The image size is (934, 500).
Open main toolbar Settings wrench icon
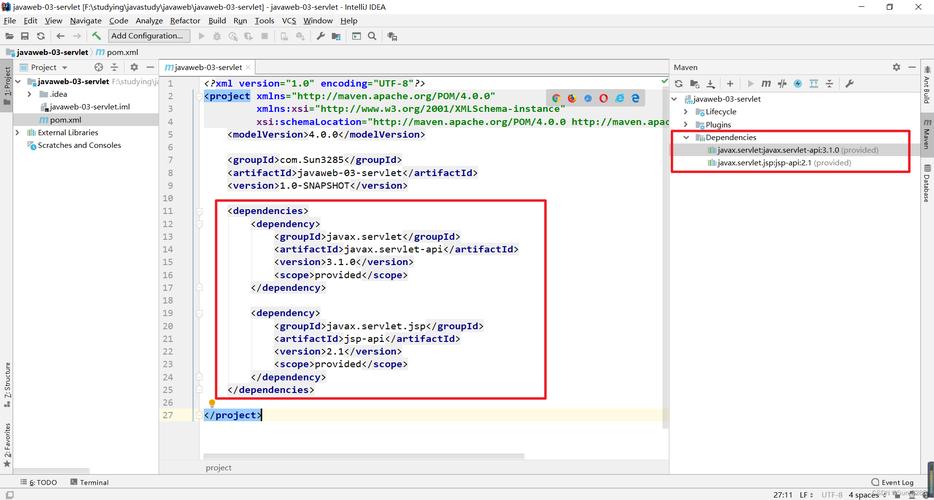pyautogui.click(x=320, y=36)
